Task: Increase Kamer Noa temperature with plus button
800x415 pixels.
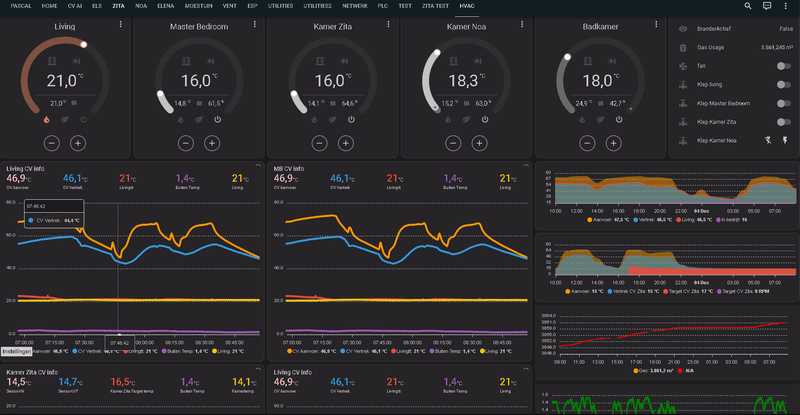Action: [x=479, y=143]
